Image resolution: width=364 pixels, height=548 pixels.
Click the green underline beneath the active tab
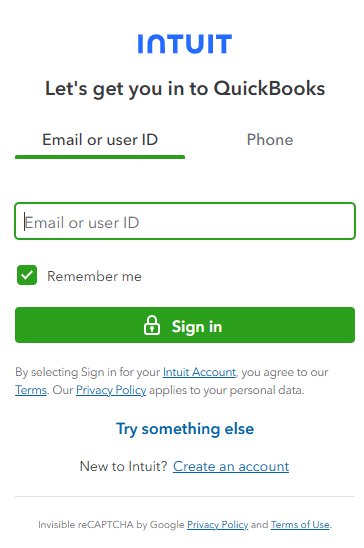click(x=100, y=157)
